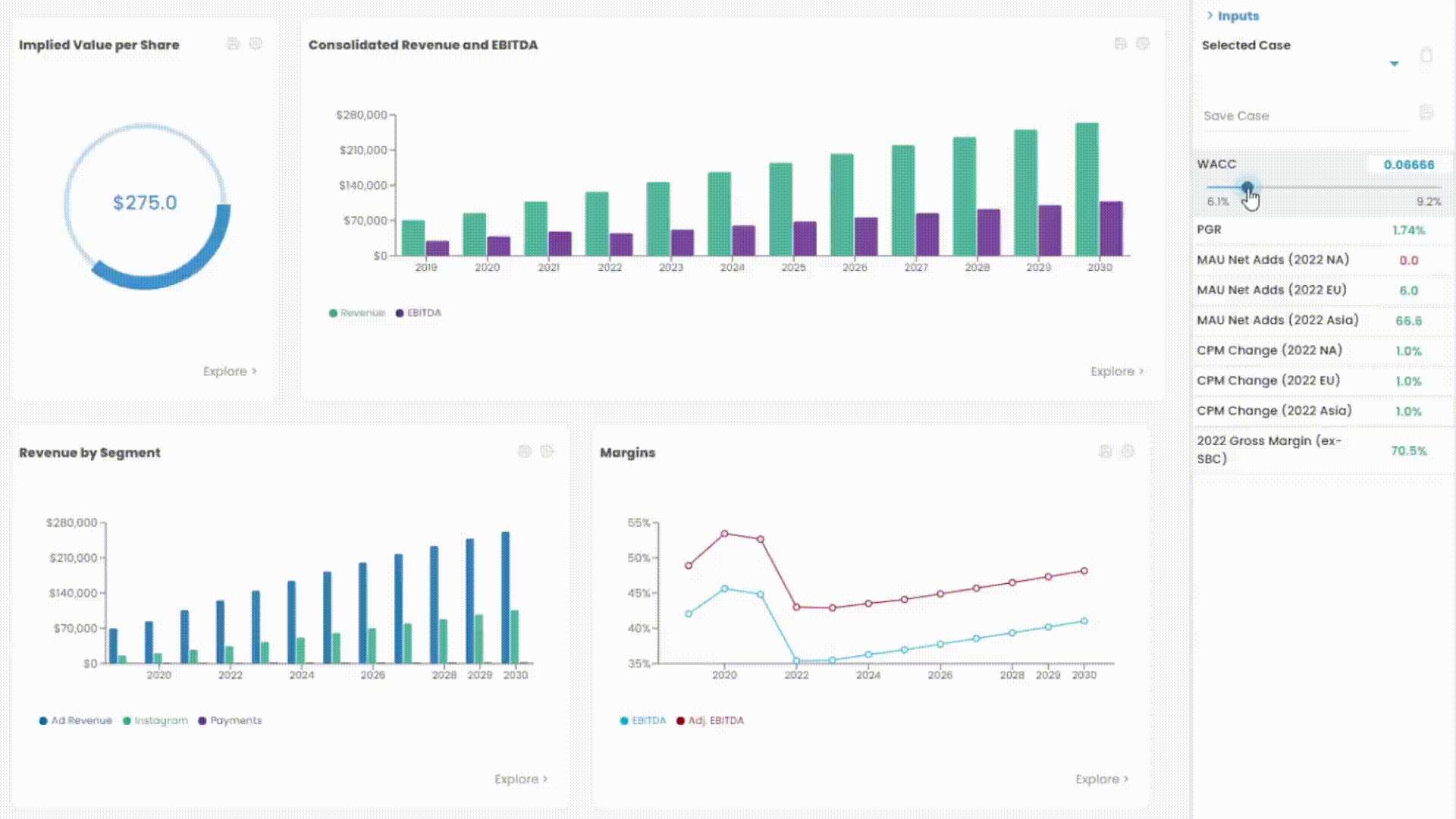
Task: Open settings icon on Implied Value card
Action: click(x=256, y=44)
